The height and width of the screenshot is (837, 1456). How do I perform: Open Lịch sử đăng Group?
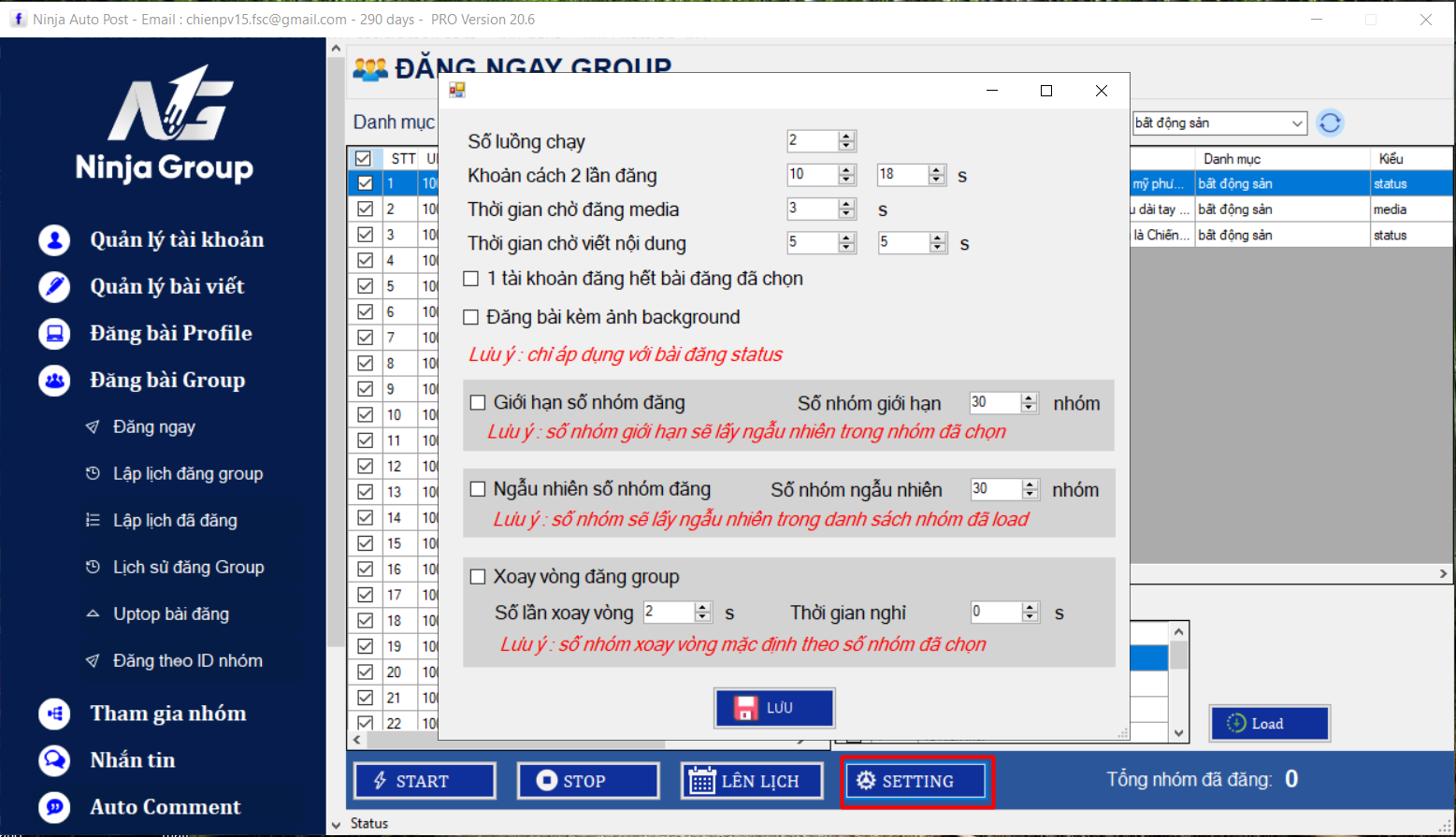click(189, 568)
